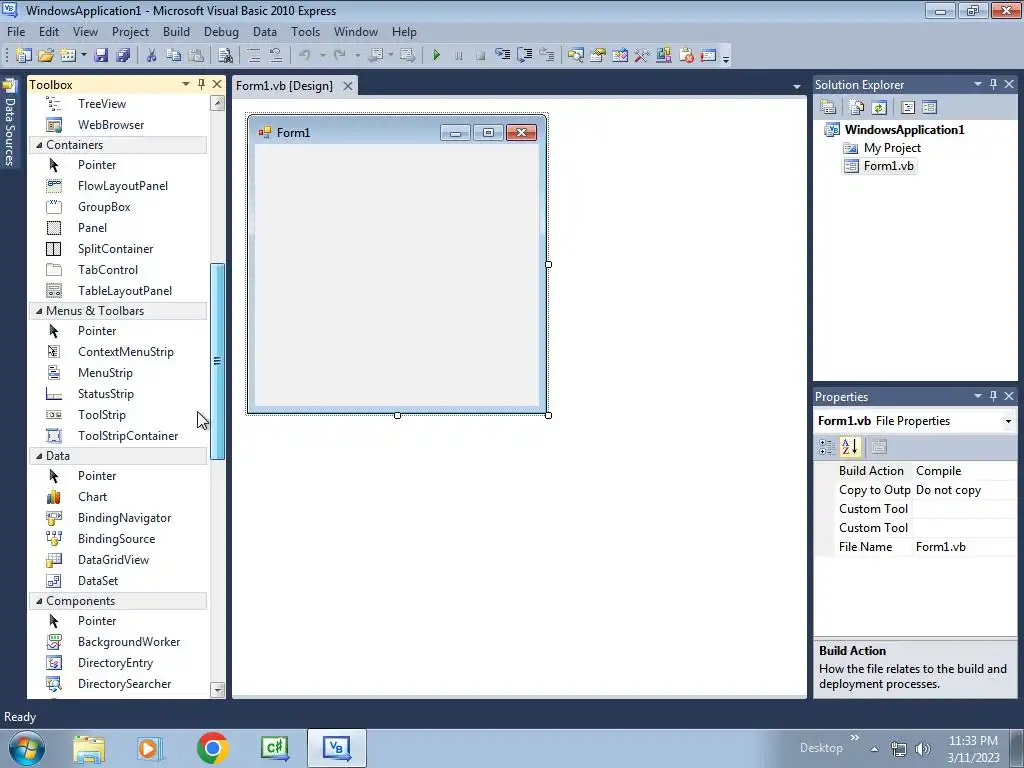
Task: Open the Project menu
Action: click(130, 32)
